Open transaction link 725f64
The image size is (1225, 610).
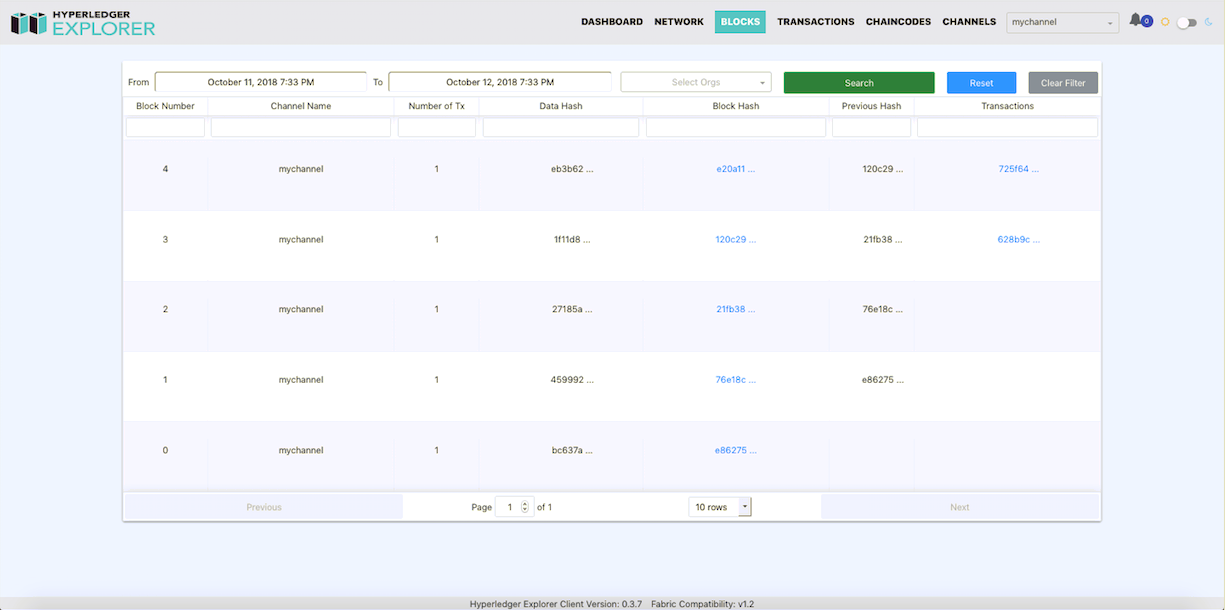1019,169
